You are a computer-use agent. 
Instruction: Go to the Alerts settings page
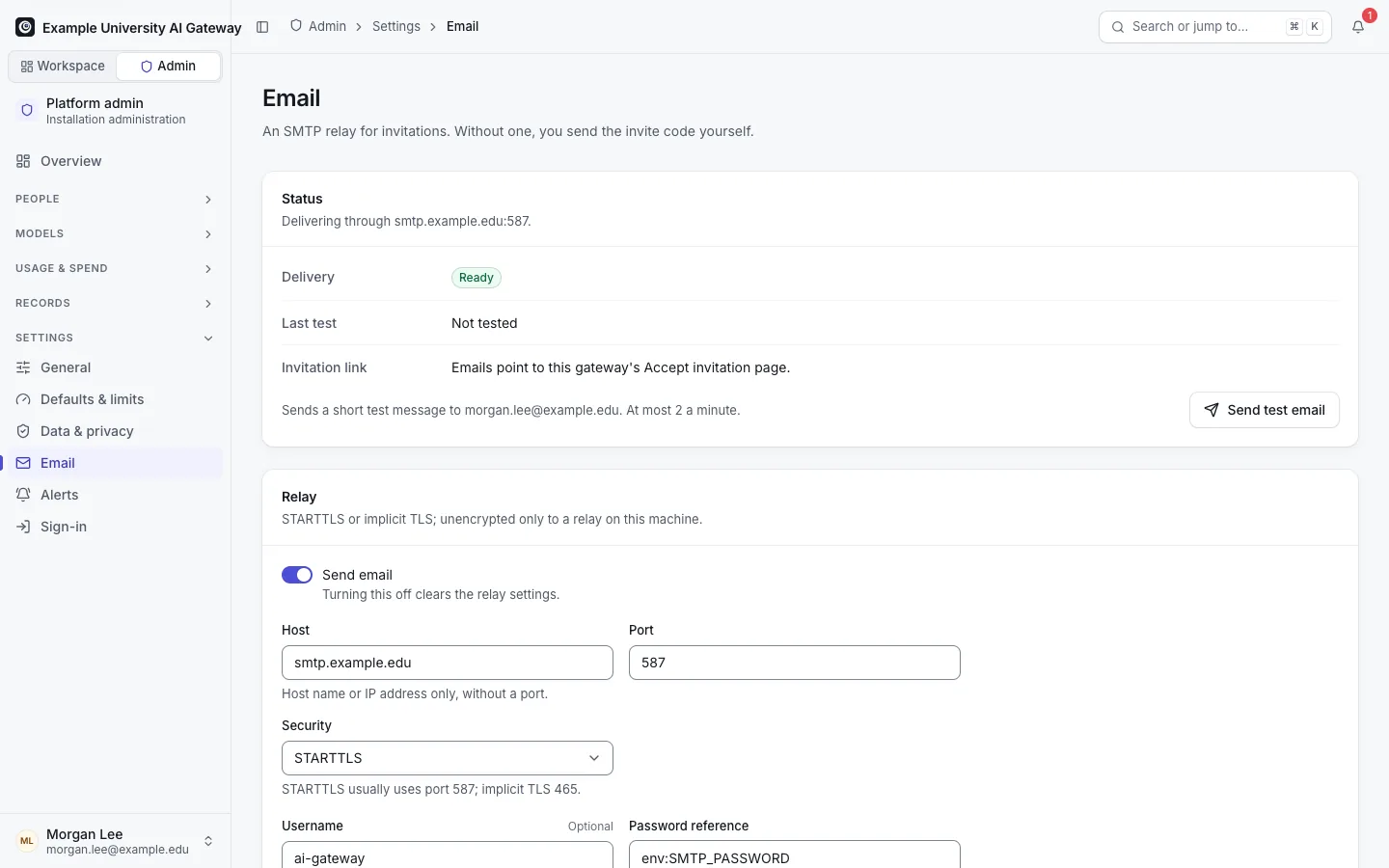click(x=115, y=495)
